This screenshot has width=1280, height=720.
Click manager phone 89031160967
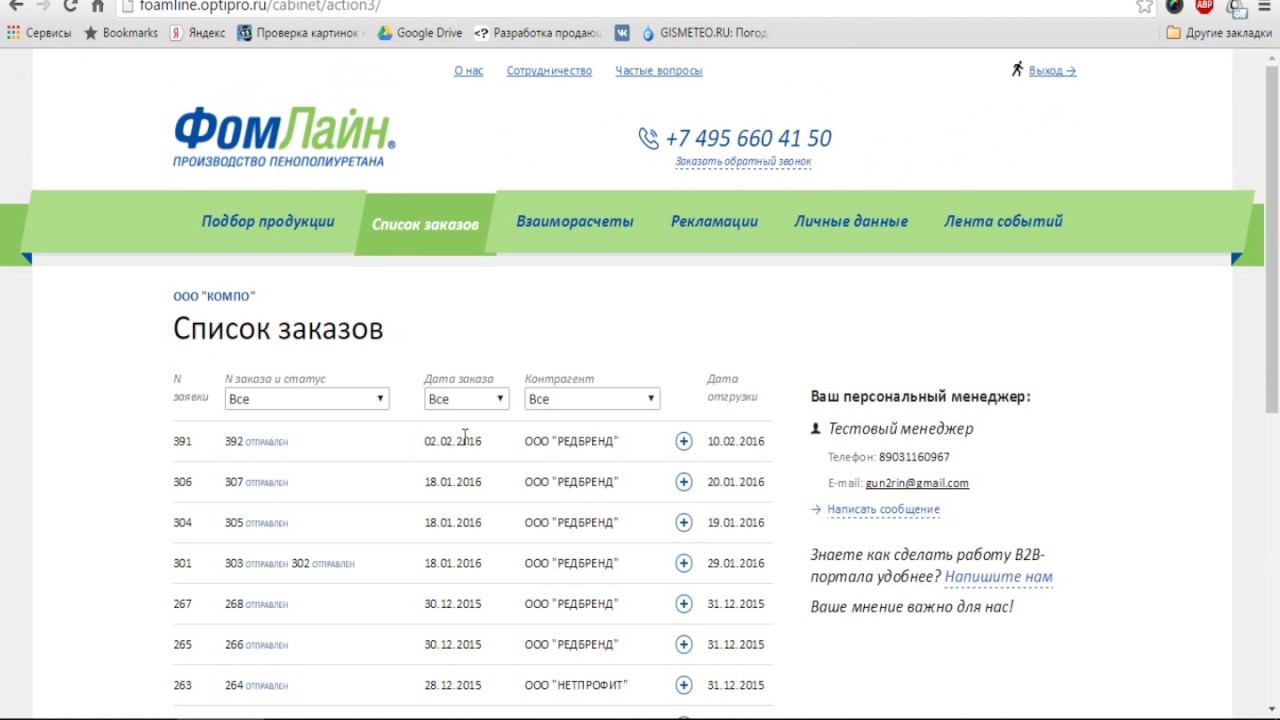914,457
